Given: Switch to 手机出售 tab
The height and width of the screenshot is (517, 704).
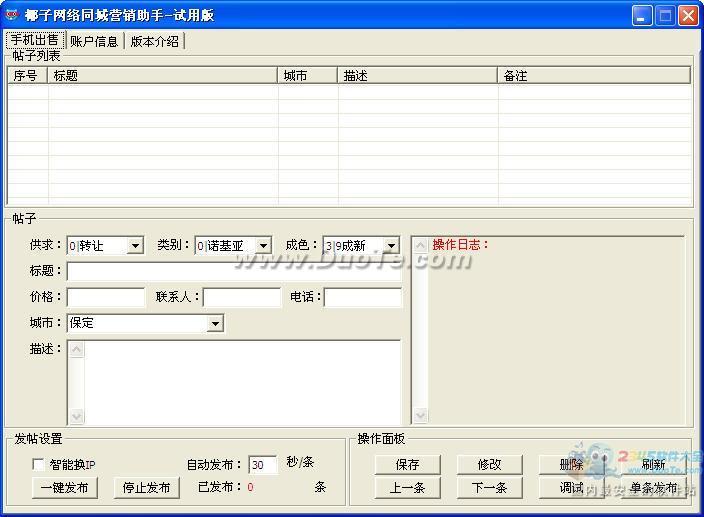Looking at the screenshot, I should [35, 40].
